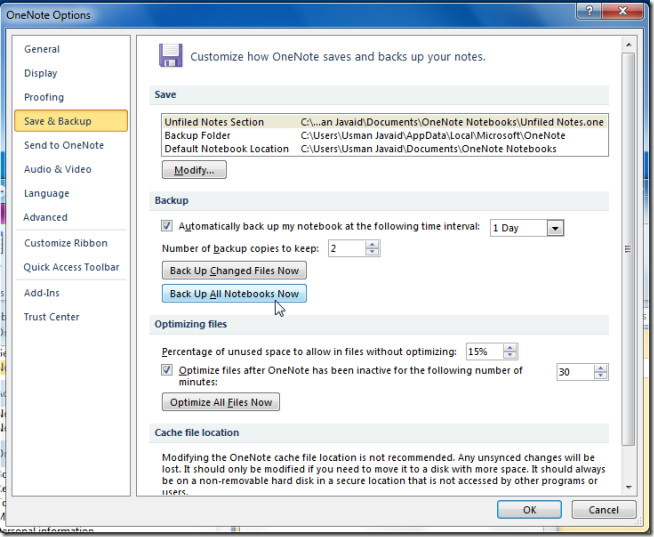Open the backup time interval dropdown
Screen dimensions: 654x537
point(555,228)
